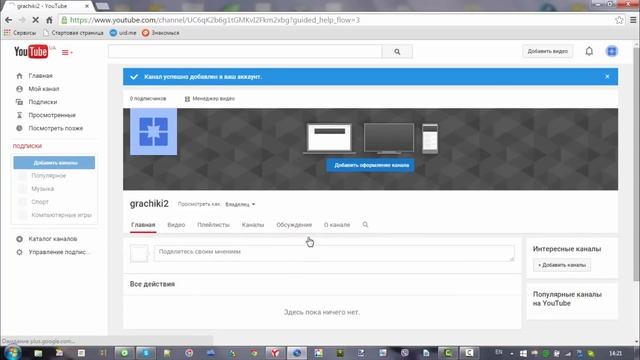Viewport: 640px width, 360px height.
Task: Open the guide hamburger menu
Action: click(x=67, y=52)
